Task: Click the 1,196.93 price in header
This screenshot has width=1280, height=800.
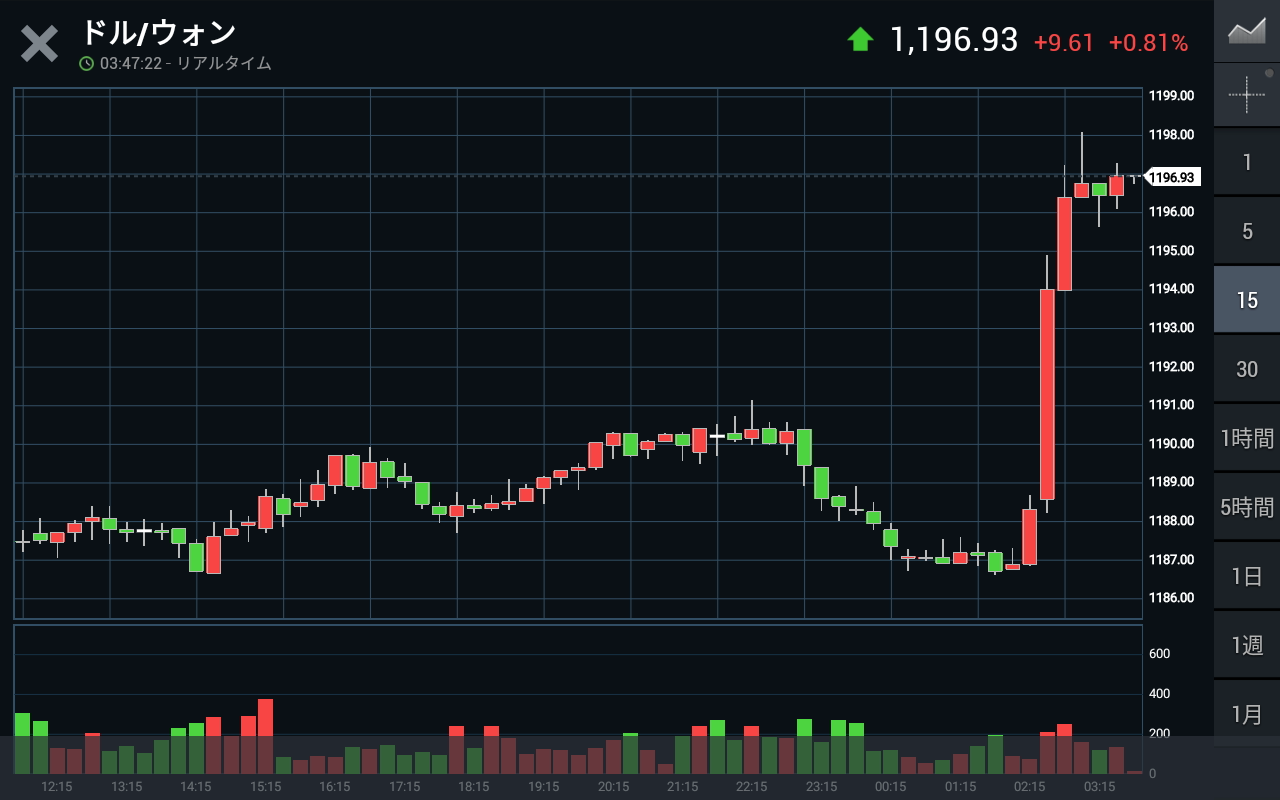Action: [954, 40]
